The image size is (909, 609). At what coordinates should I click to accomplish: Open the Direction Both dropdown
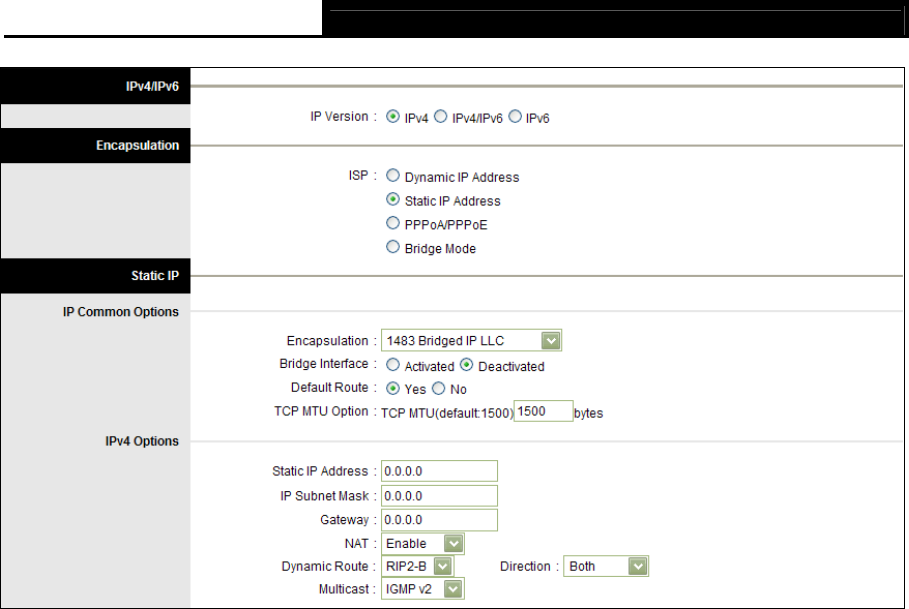pos(606,566)
